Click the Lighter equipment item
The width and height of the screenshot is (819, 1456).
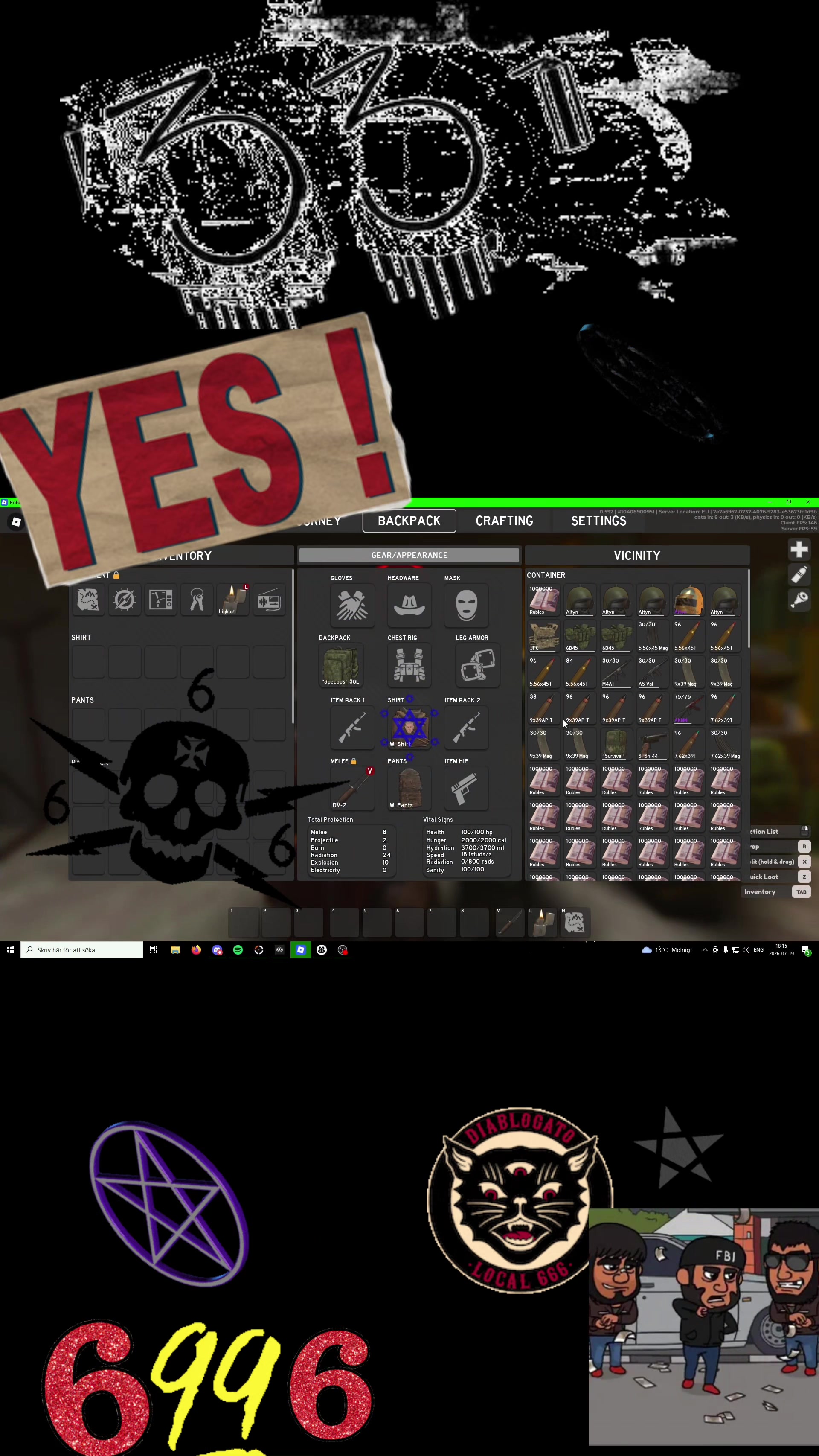click(233, 600)
